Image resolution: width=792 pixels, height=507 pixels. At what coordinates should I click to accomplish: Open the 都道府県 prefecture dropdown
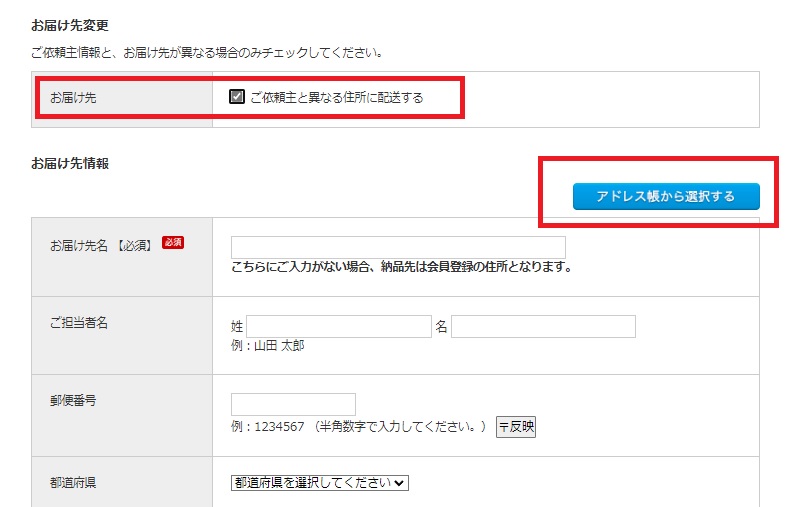click(320, 482)
